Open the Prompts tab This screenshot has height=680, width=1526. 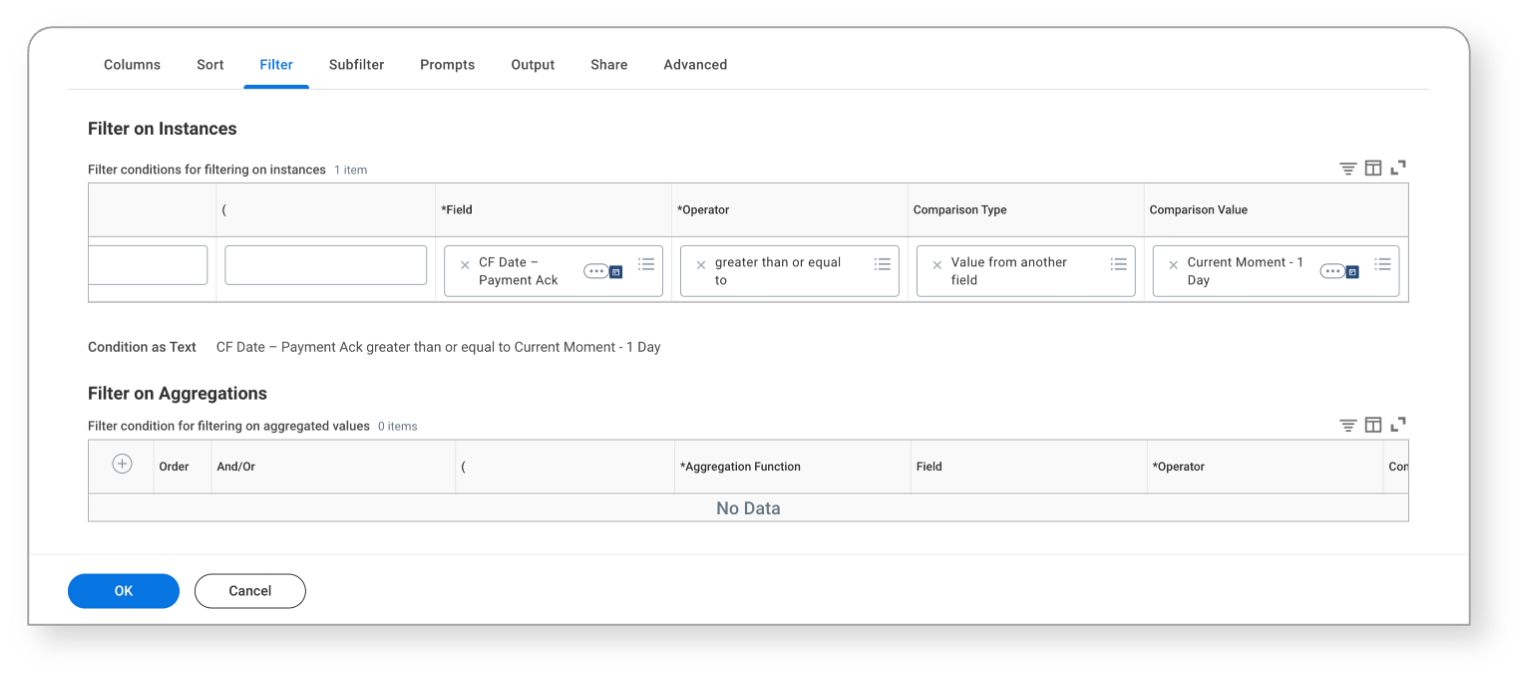point(447,65)
